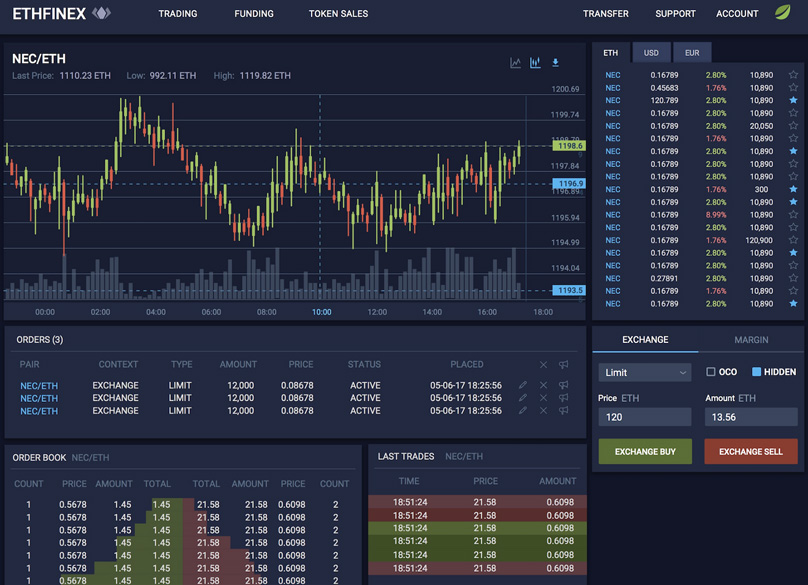808x585 pixels.
Task: Sort orders by CONTEXT column
Action: point(118,364)
